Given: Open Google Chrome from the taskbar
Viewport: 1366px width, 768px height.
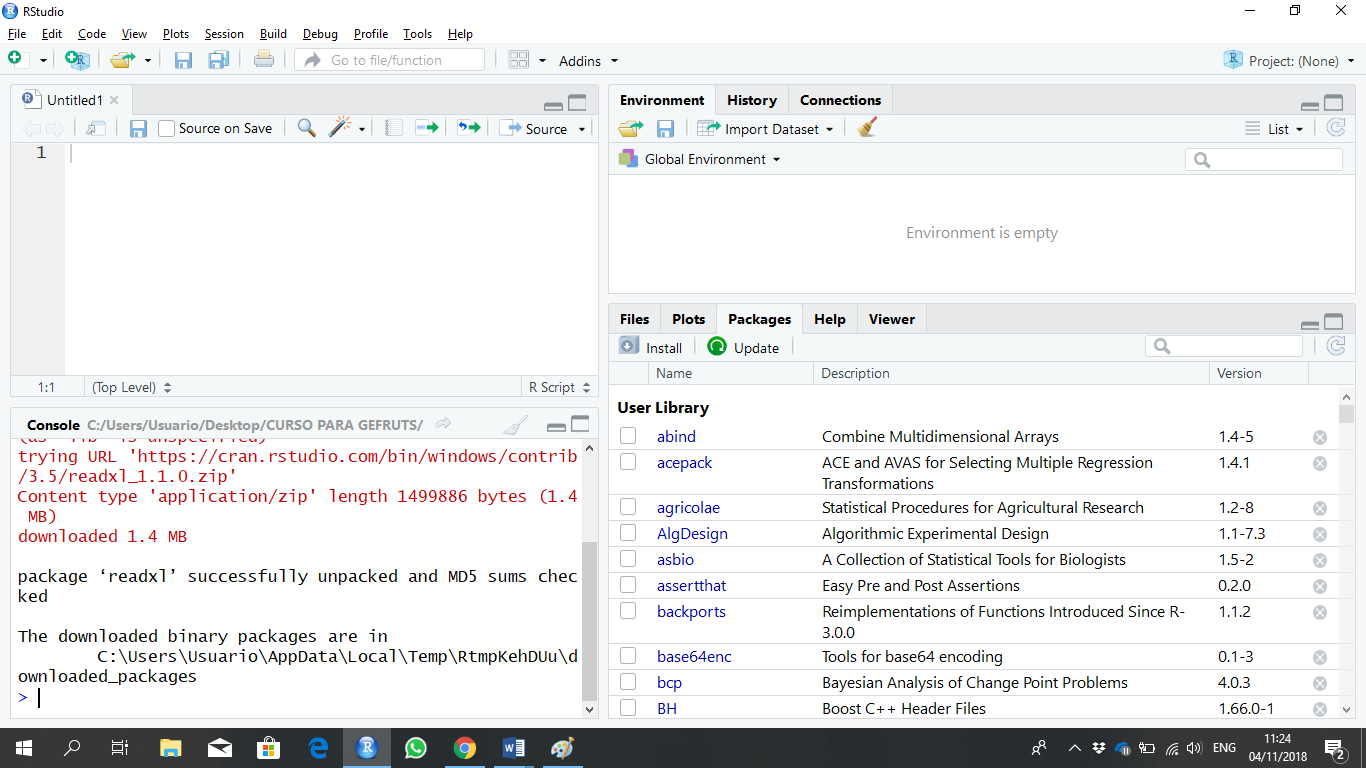Looking at the screenshot, I should 464,747.
